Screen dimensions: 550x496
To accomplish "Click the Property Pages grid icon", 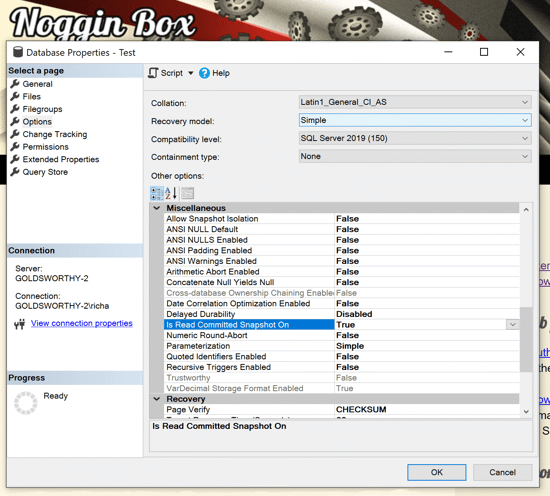I will point(187,193).
